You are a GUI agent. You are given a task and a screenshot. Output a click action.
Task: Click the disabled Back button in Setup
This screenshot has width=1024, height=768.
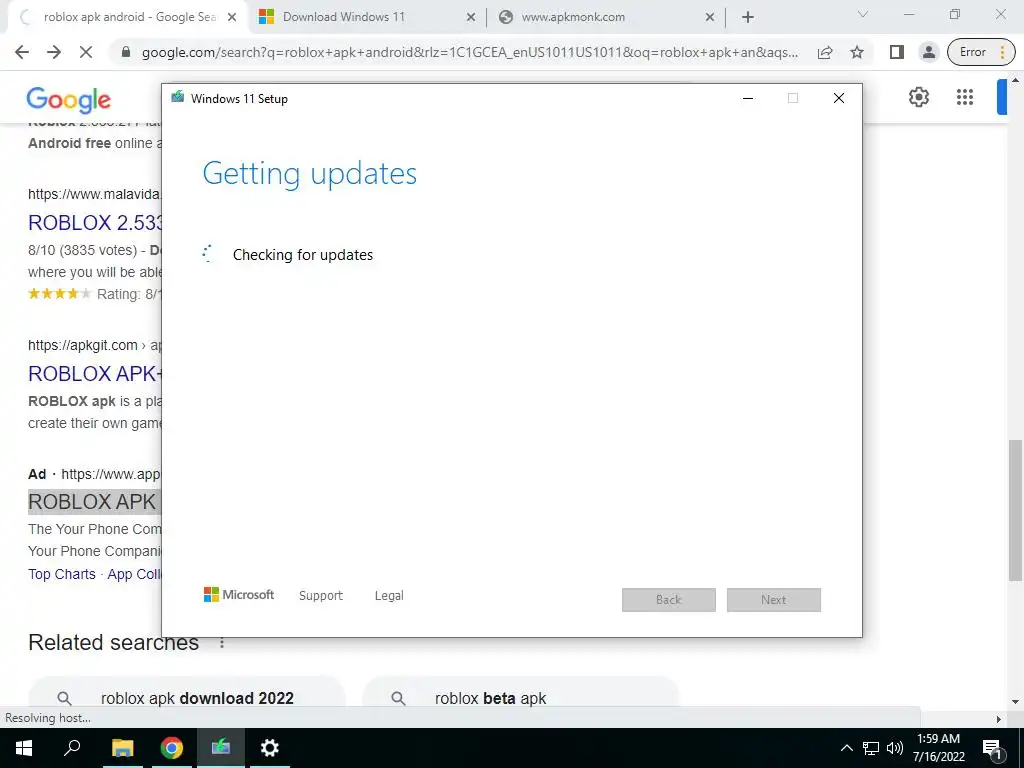click(669, 600)
